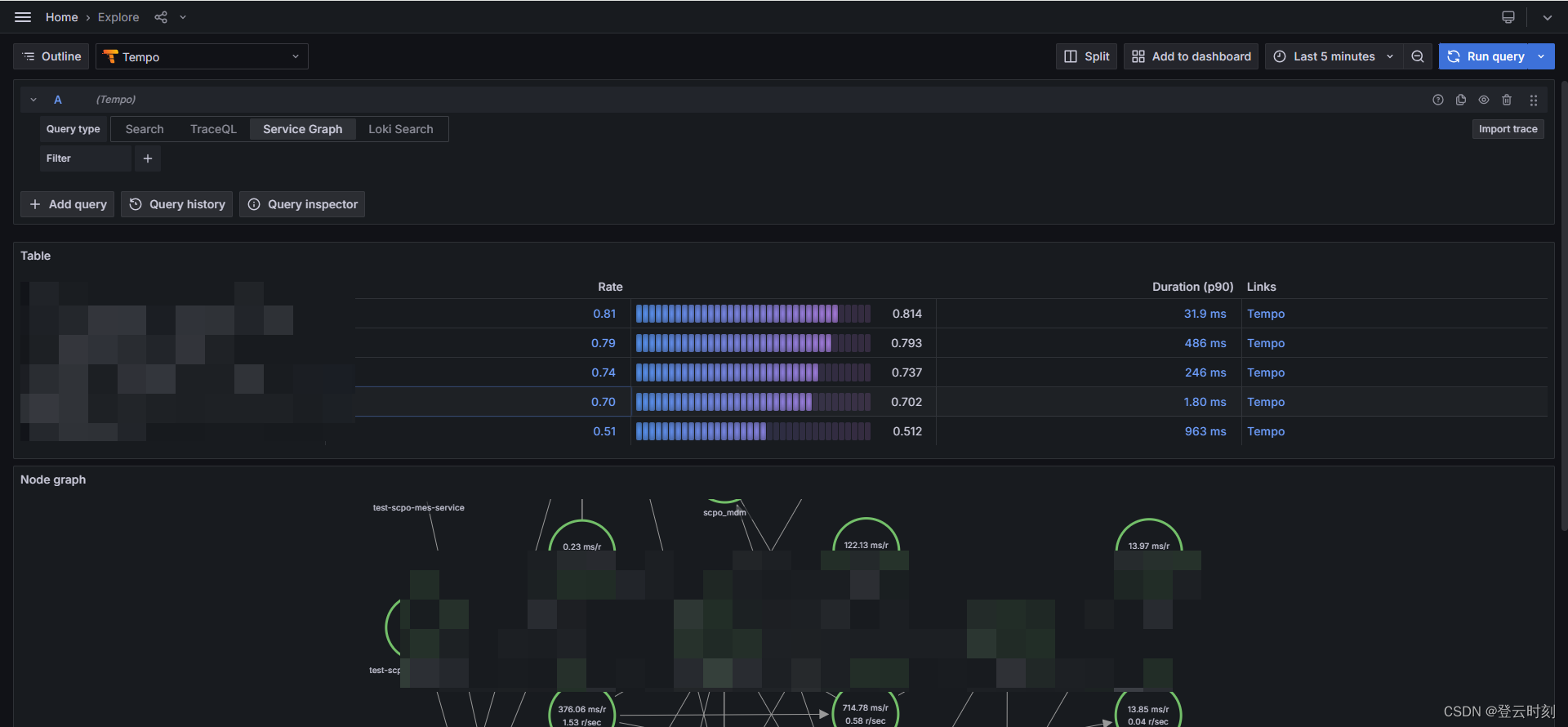Select the 714.78 ms/r graph node
This screenshot has height=727, width=1568.
coord(866,711)
